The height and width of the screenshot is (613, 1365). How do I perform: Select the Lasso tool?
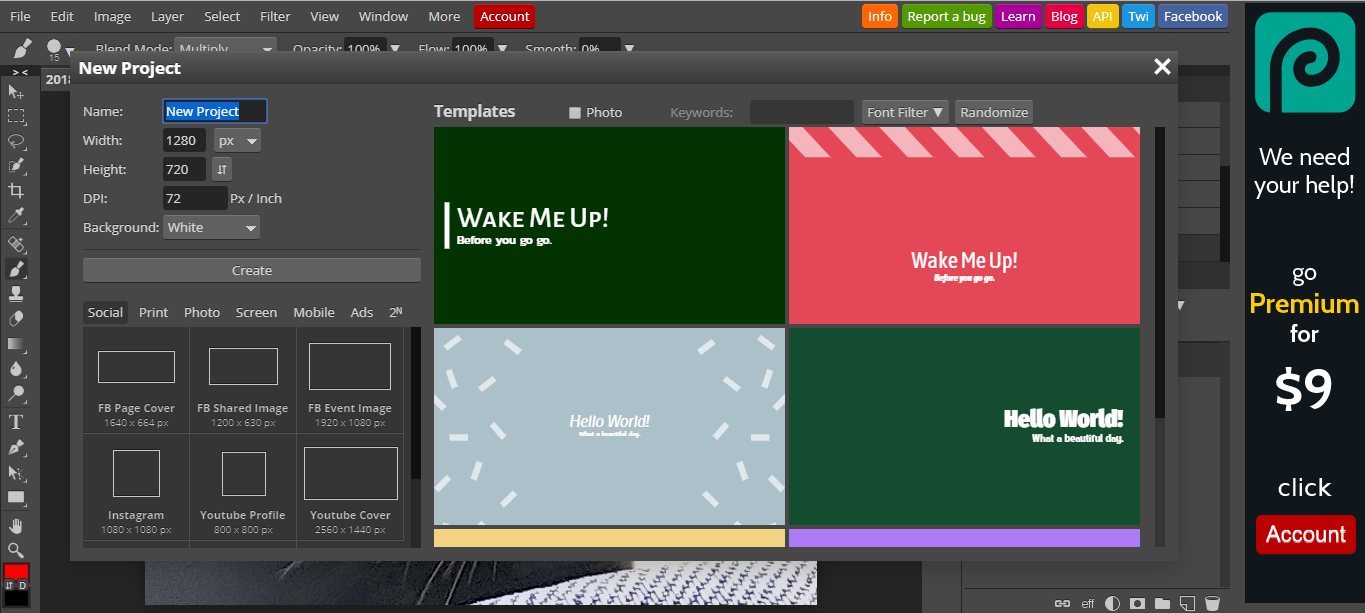point(16,141)
